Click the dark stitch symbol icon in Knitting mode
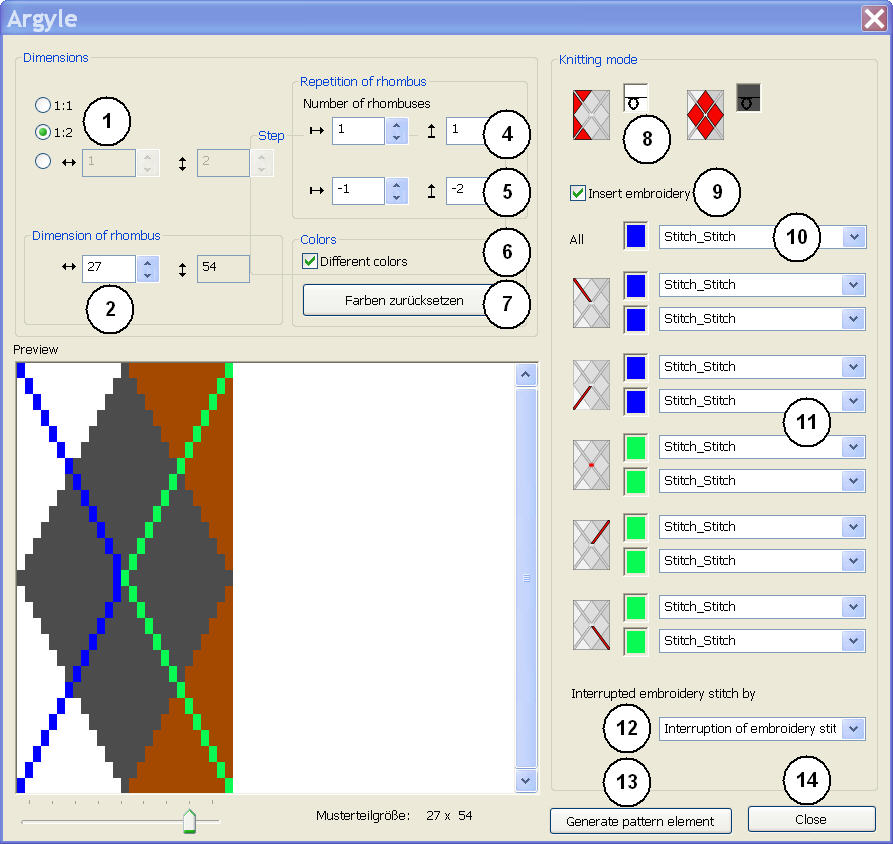 click(x=748, y=97)
